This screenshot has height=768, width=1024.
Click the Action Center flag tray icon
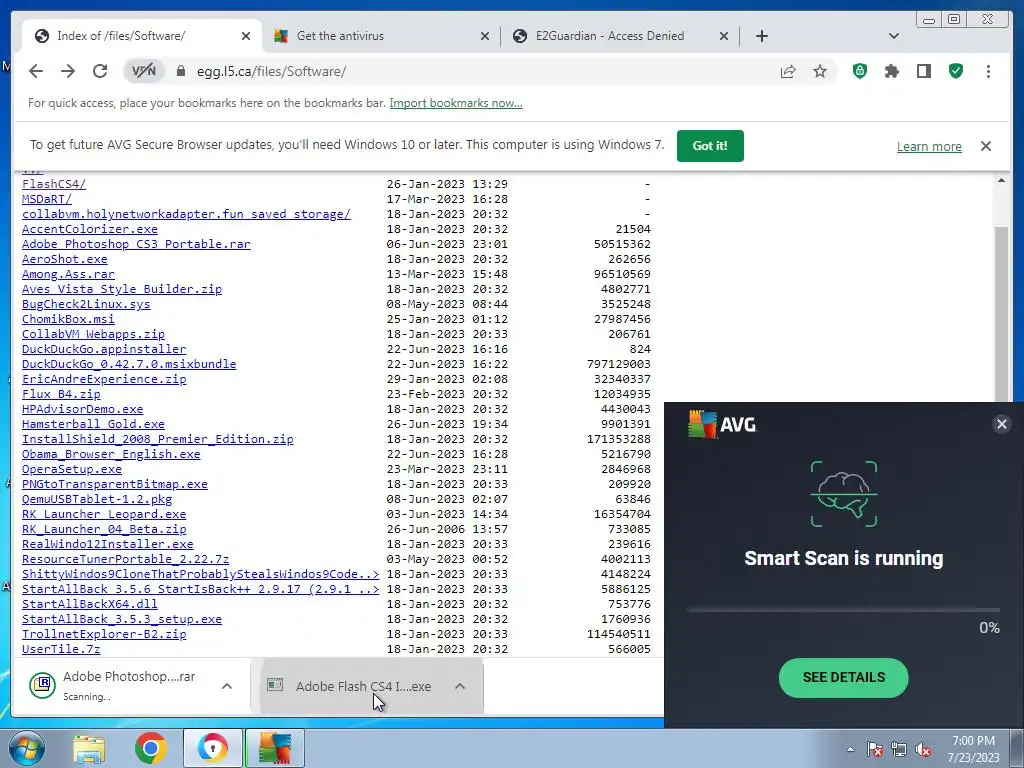(875, 749)
